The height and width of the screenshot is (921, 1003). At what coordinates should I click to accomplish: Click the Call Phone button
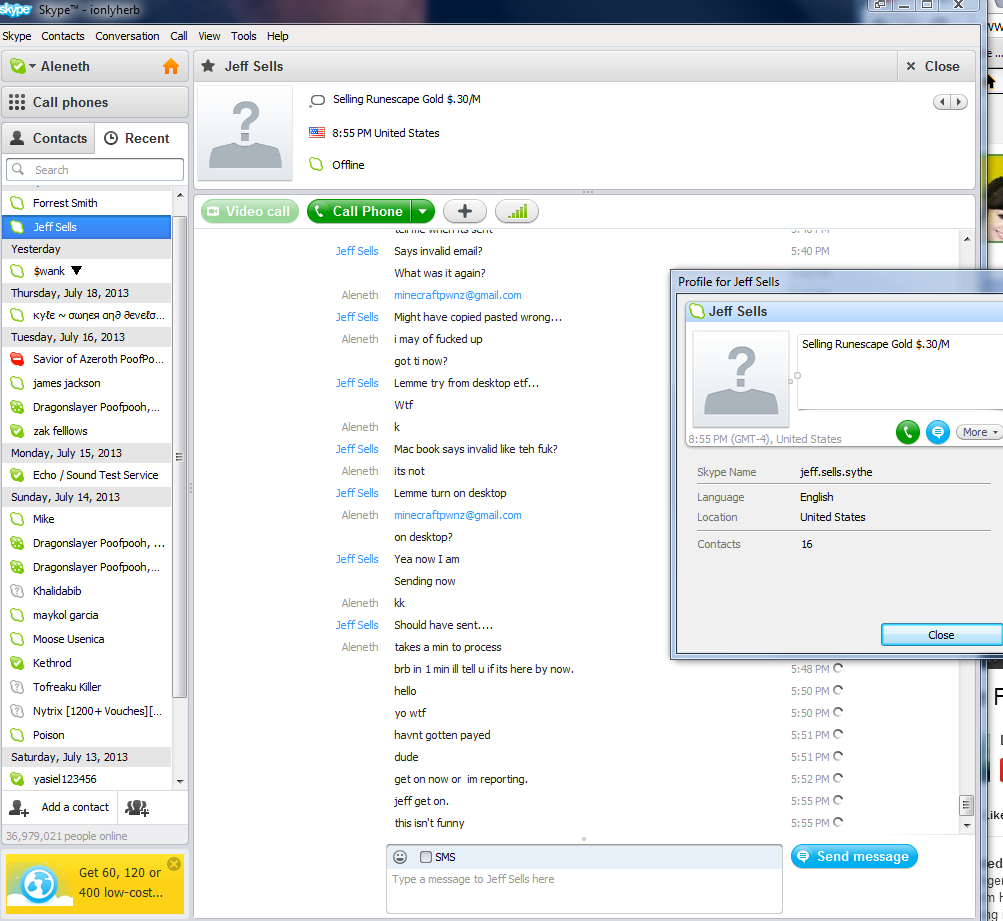pos(359,211)
